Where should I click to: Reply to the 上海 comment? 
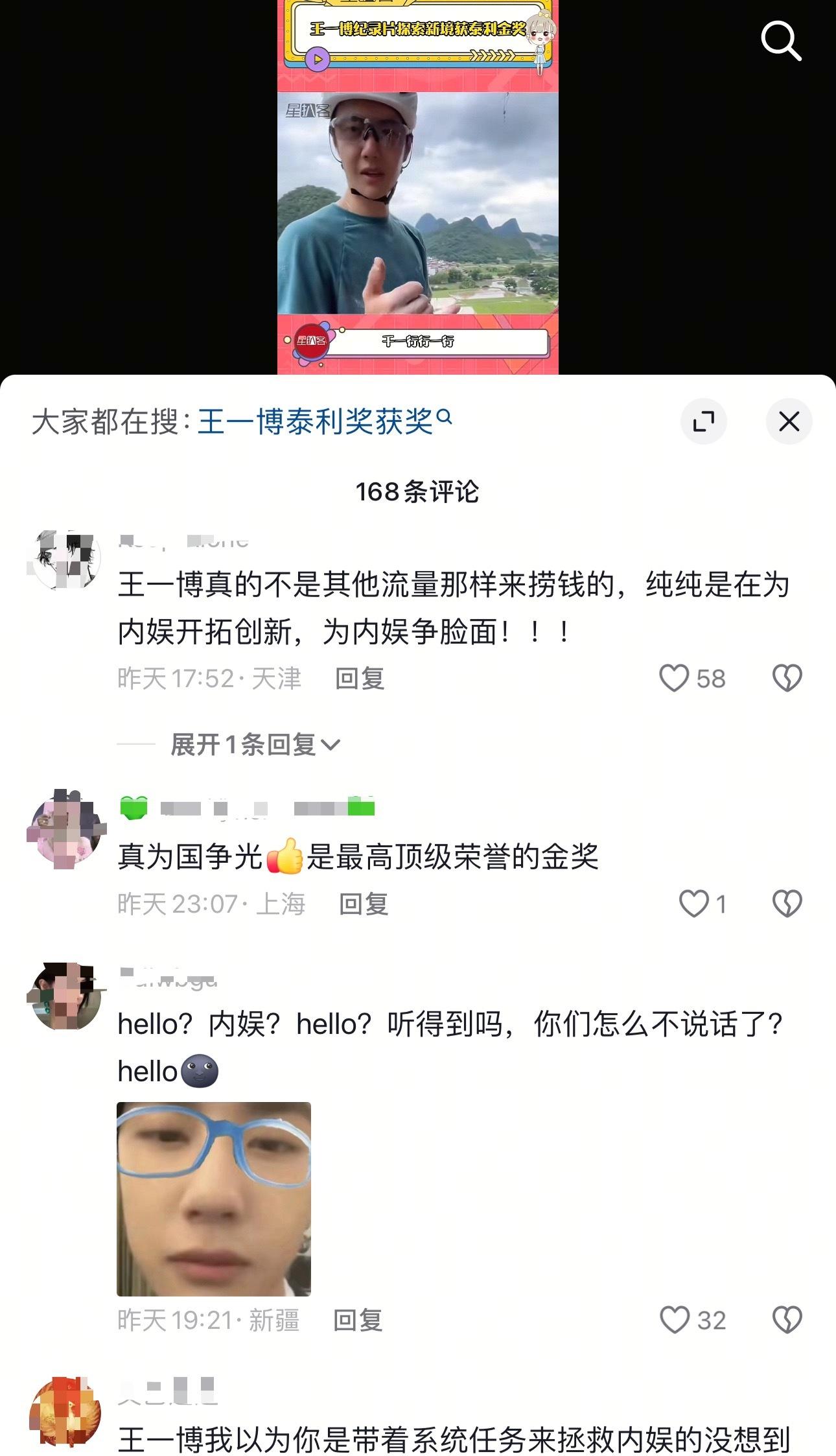coord(364,904)
